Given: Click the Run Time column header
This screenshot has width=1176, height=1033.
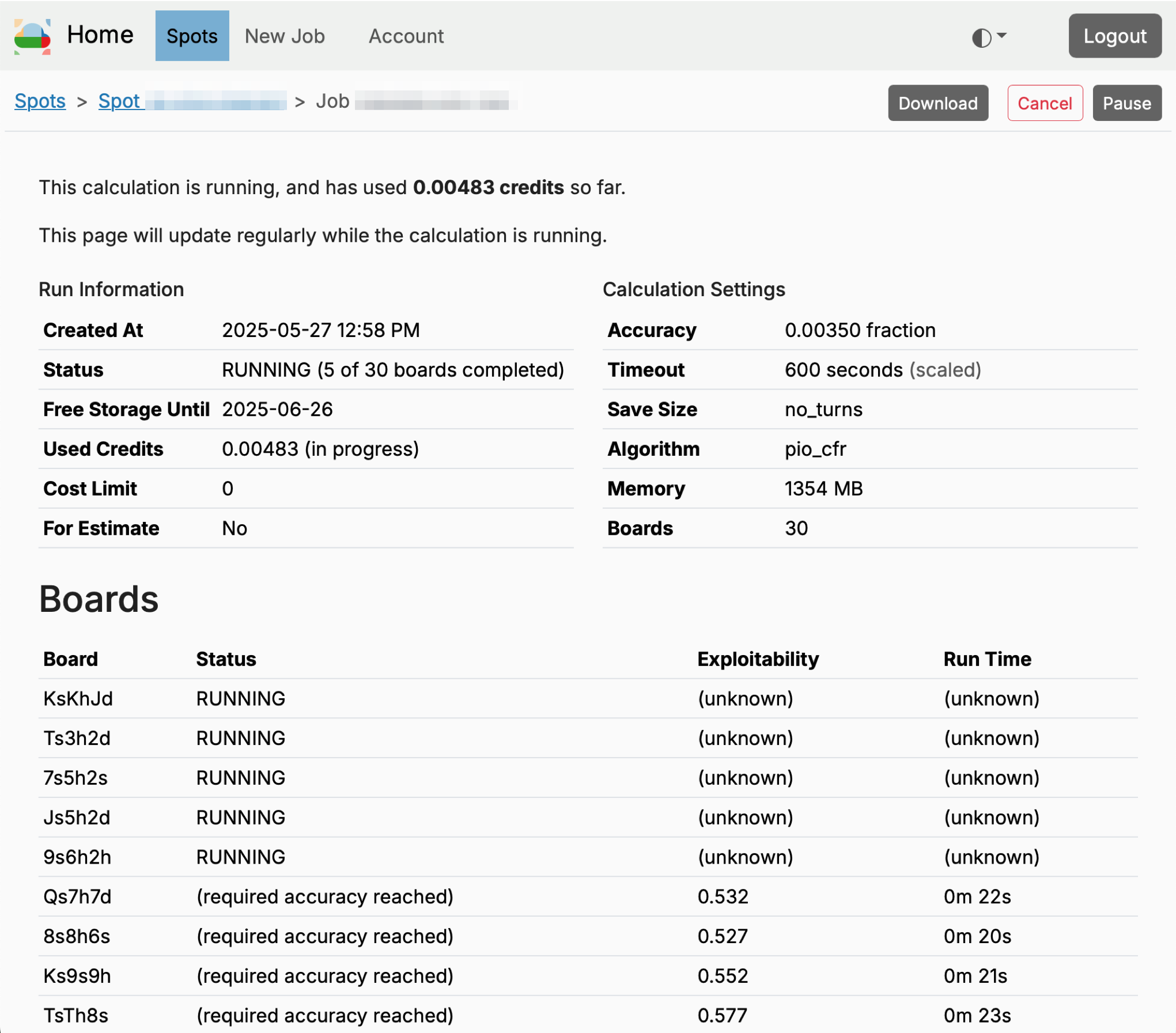Looking at the screenshot, I should 987,659.
